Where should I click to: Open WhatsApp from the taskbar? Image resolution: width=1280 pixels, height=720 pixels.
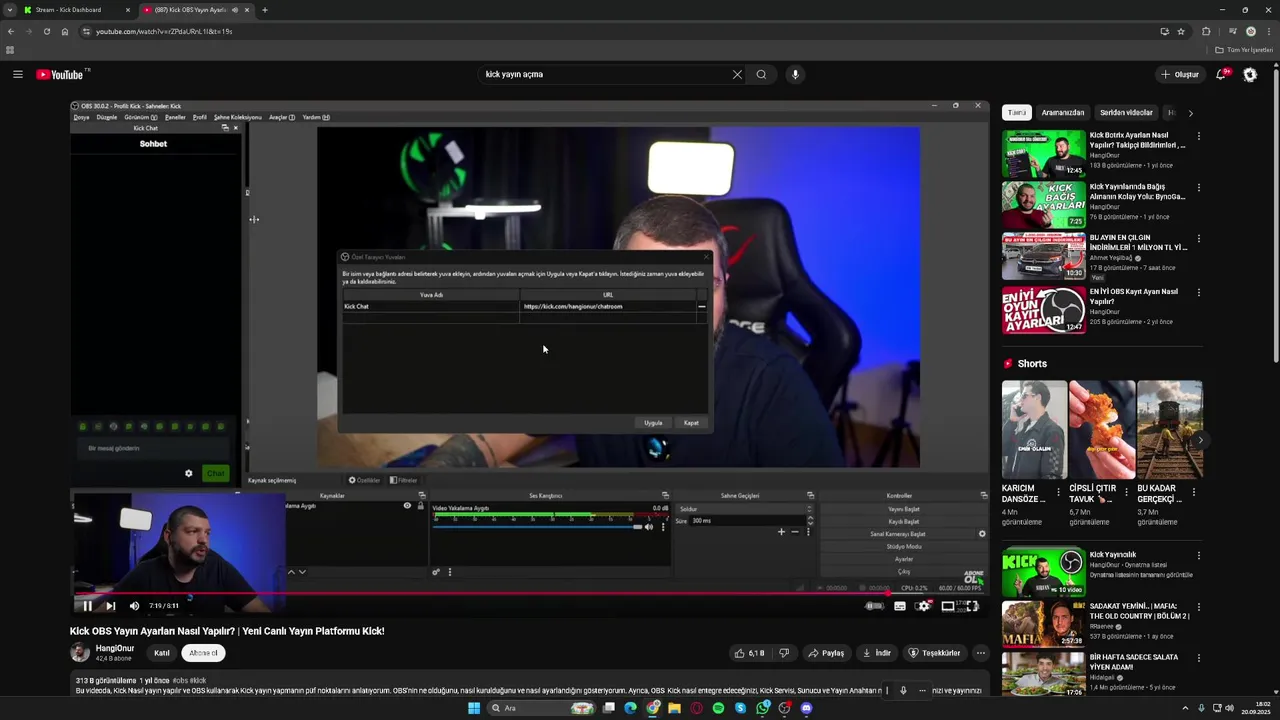tap(762, 708)
